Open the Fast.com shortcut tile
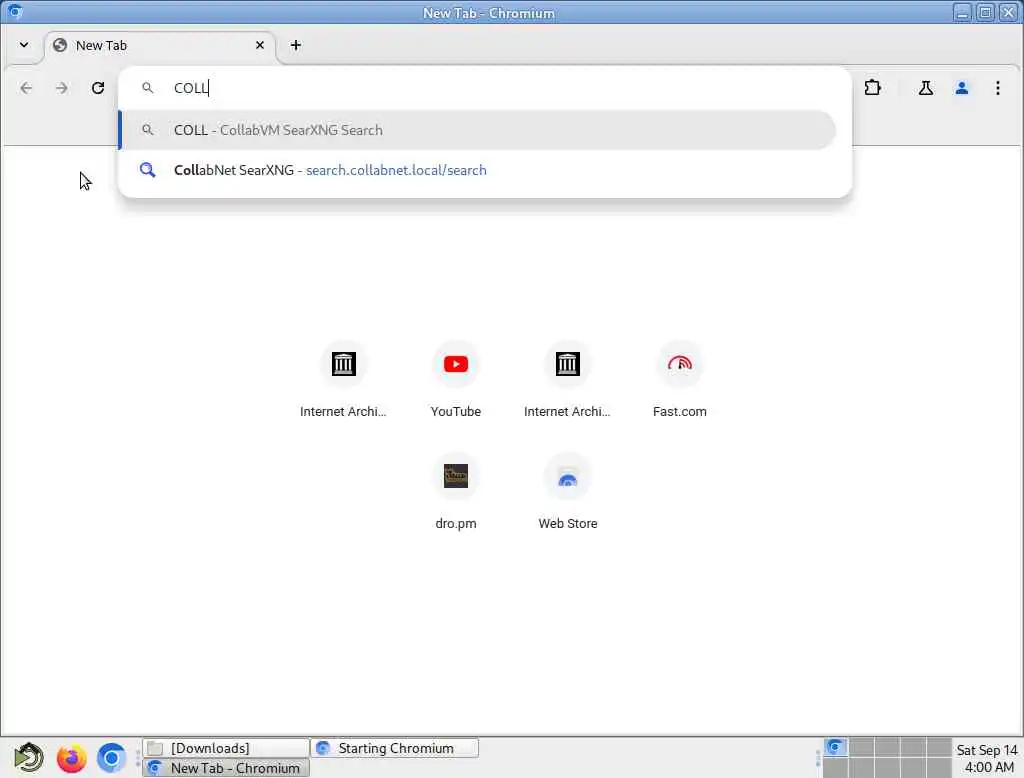This screenshot has width=1024, height=778. point(680,380)
